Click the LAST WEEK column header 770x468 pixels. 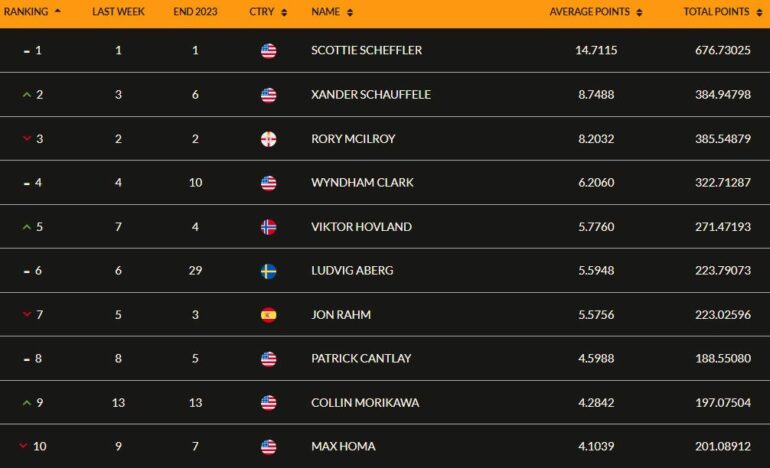(x=118, y=12)
